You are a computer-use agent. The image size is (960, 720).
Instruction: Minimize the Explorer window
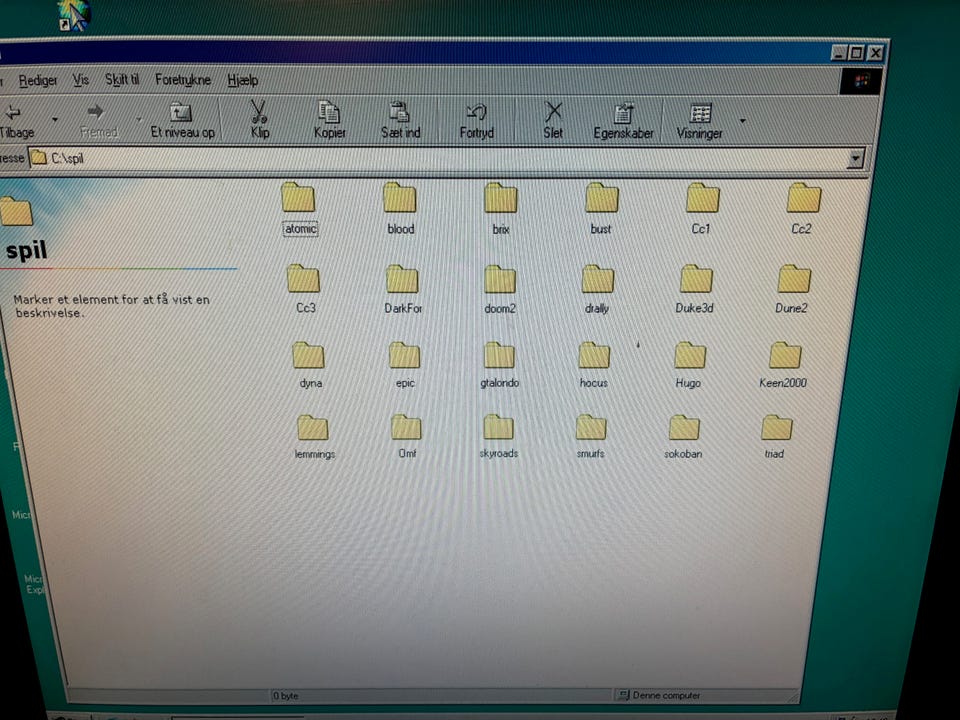coord(839,53)
